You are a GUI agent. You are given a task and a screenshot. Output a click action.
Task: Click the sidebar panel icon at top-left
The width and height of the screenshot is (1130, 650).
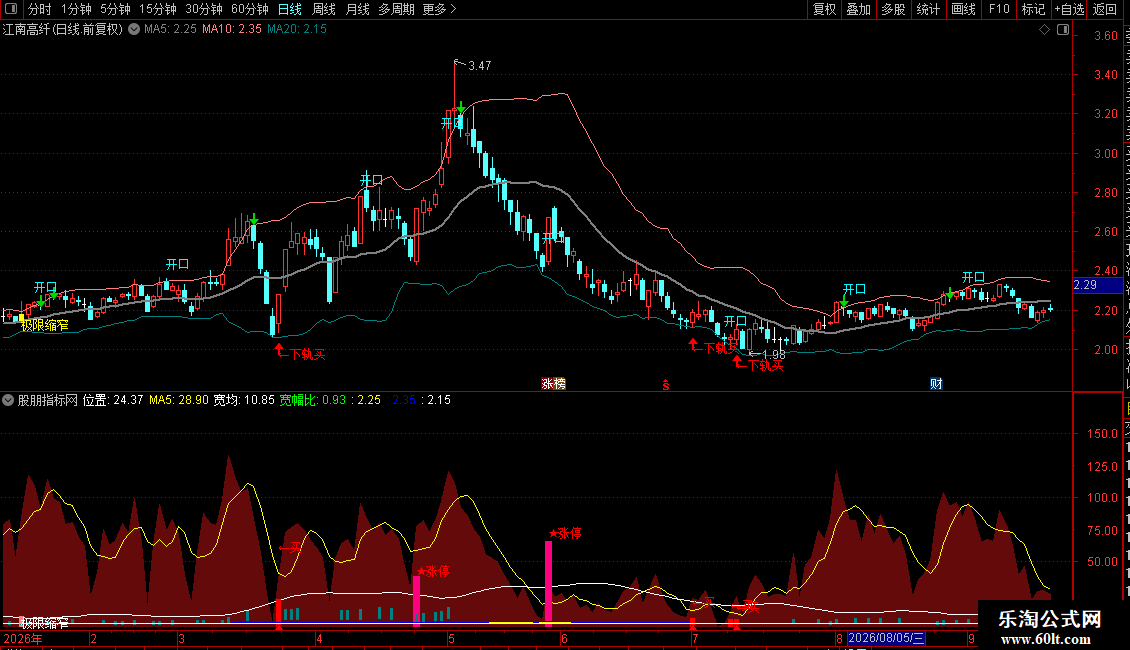click(x=10, y=9)
